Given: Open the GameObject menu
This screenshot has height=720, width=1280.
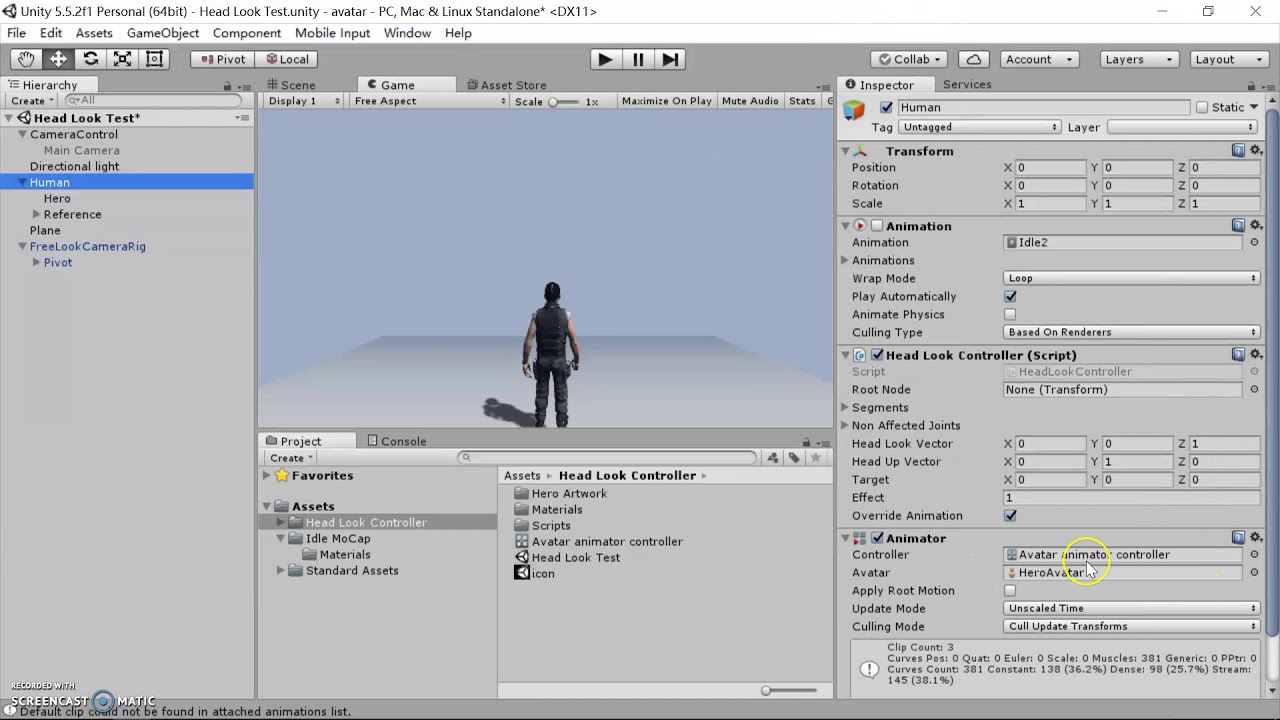Looking at the screenshot, I should (163, 33).
